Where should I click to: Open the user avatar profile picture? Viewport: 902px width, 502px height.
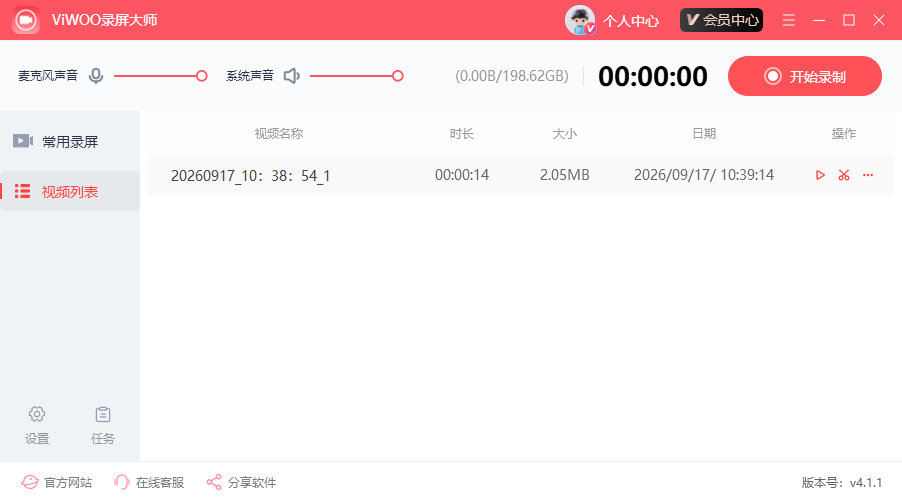[x=580, y=20]
